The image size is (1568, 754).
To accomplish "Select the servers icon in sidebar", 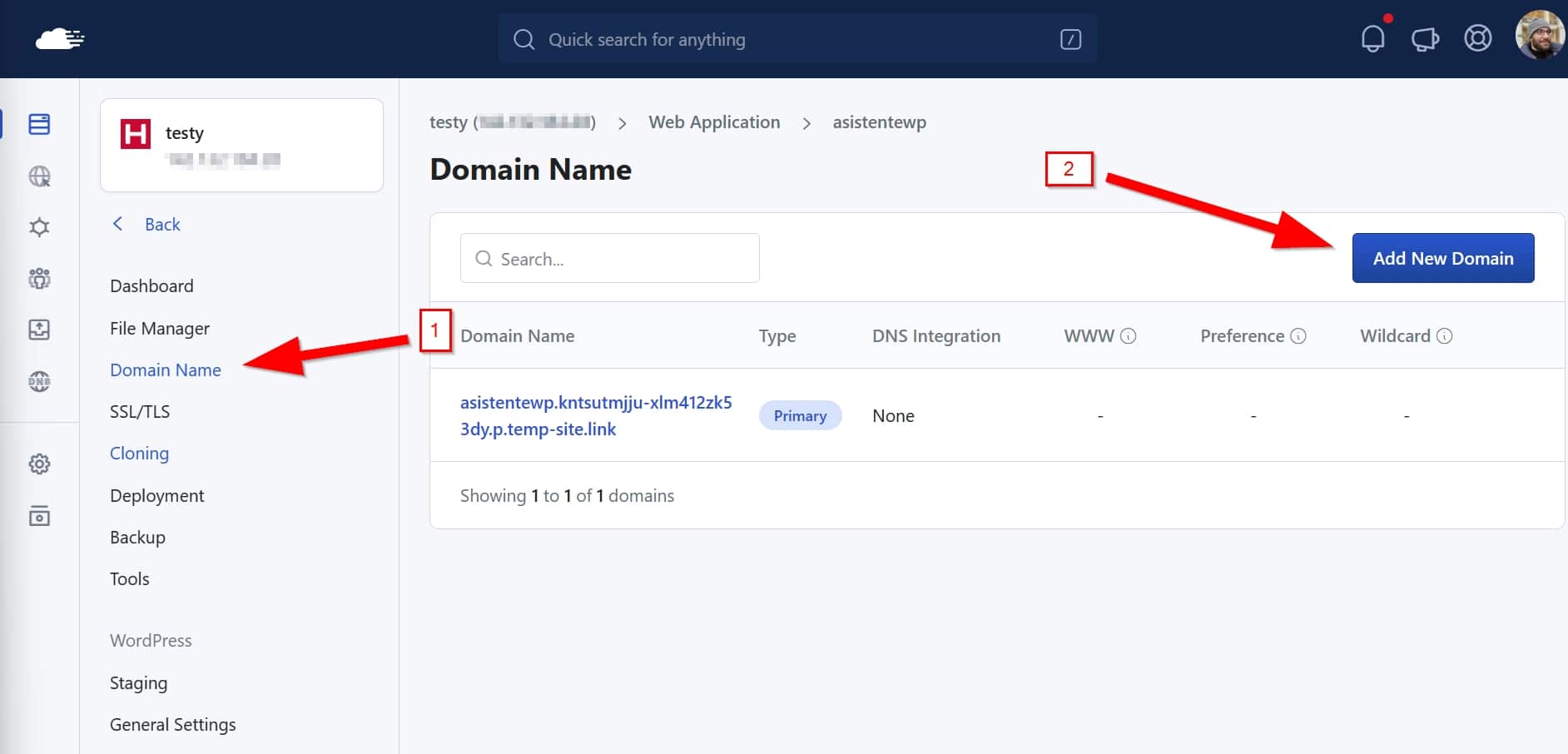I will [39, 125].
